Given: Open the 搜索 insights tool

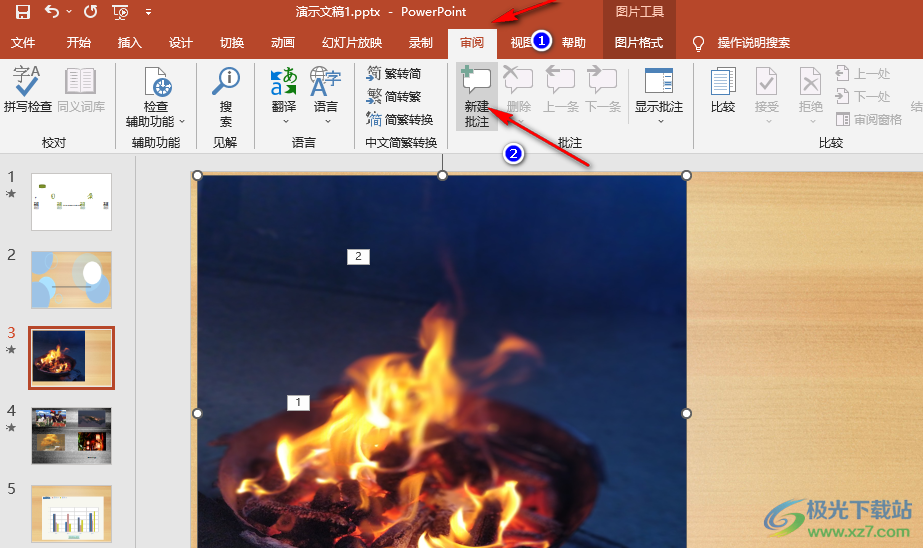Looking at the screenshot, I should pos(226,97).
